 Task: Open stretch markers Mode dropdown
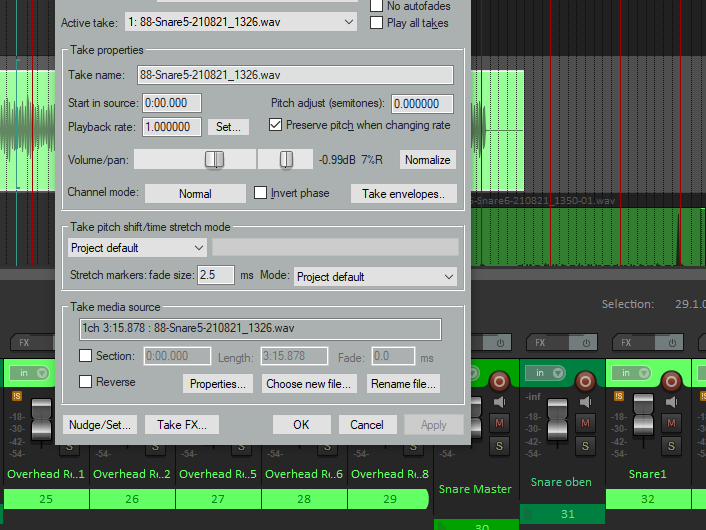pyautogui.click(x=375, y=276)
